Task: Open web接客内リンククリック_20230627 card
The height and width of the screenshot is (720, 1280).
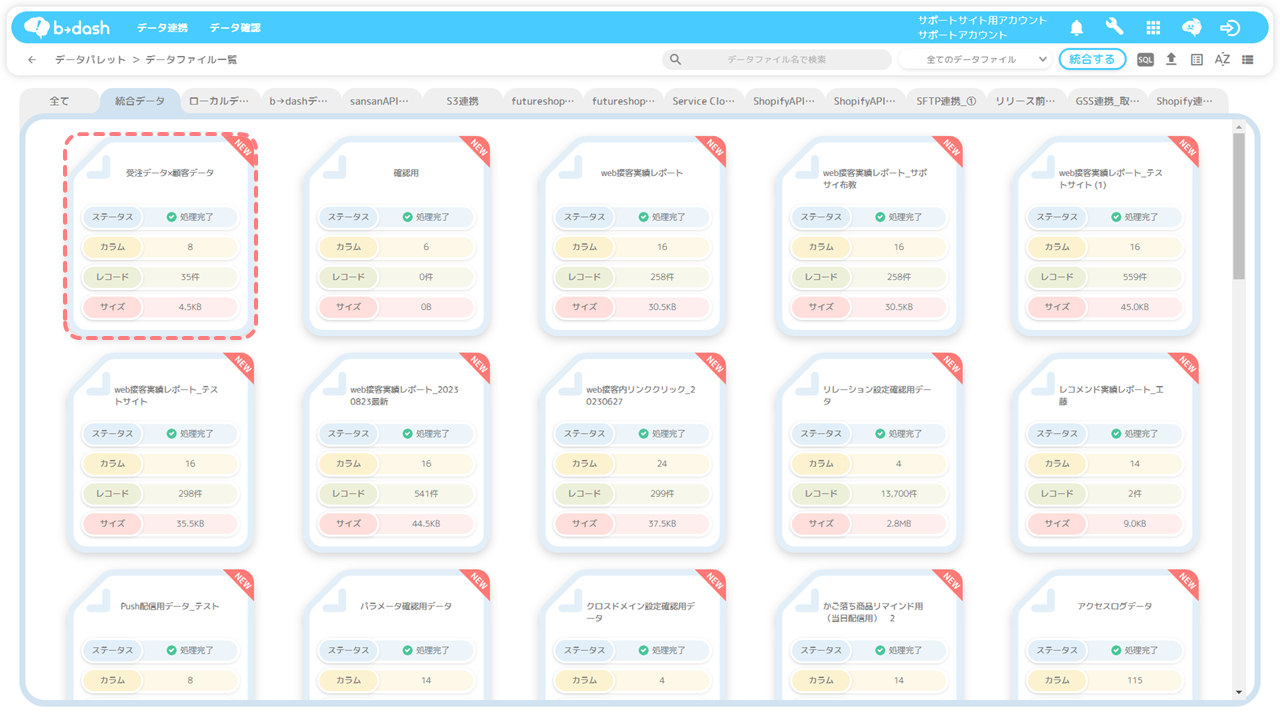Action: tap(633, 452)
